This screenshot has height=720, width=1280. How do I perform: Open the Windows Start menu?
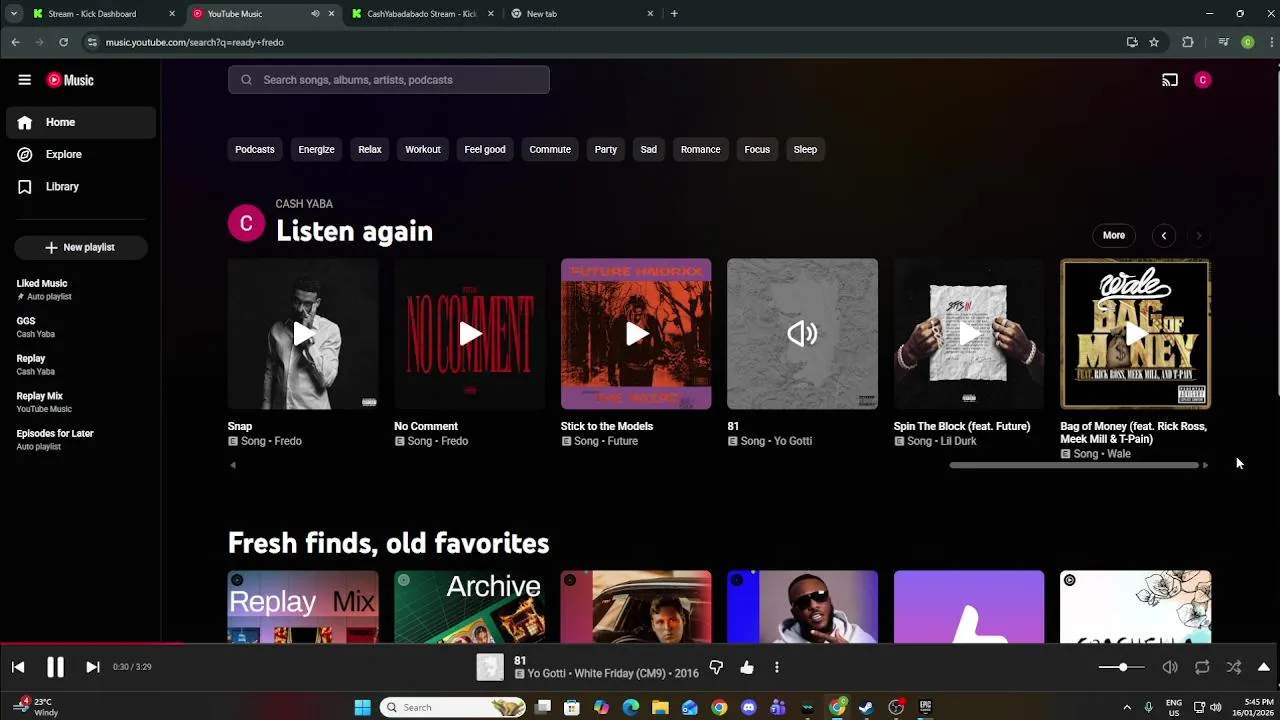tap(363, 707)
